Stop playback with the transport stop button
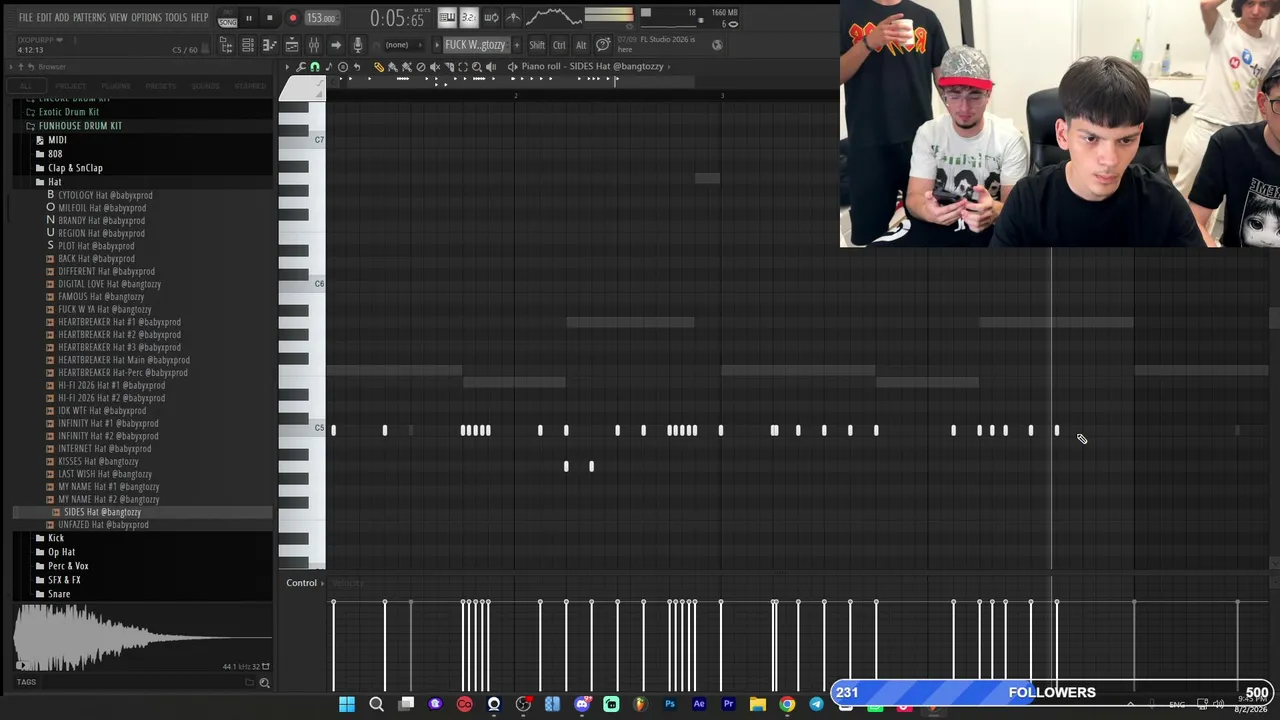Image resolution: width=1280 pixels, height=720 pixels. coord(269,18)
